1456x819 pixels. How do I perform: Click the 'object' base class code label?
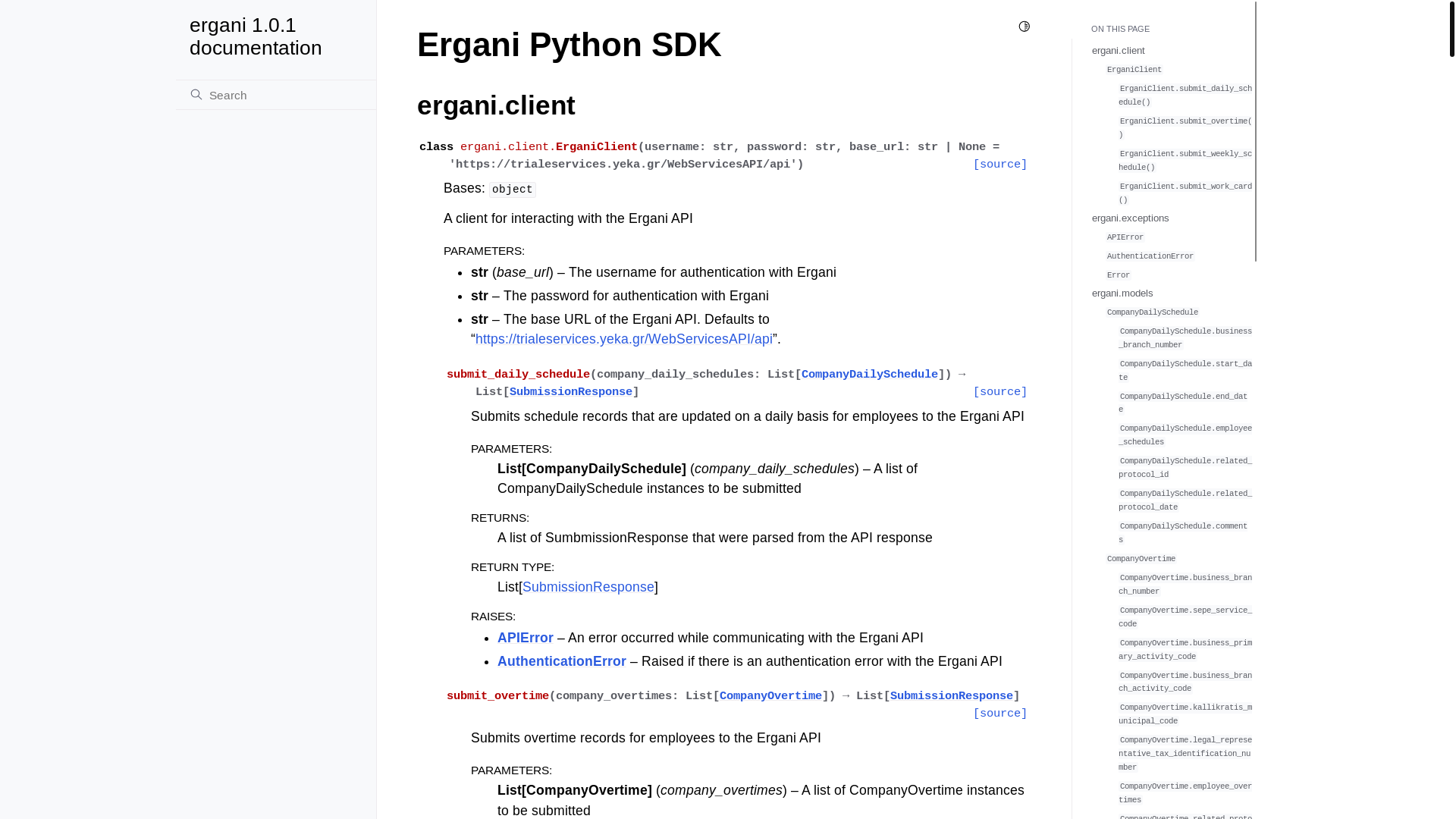pyautogui.click(x=512, y=190)
